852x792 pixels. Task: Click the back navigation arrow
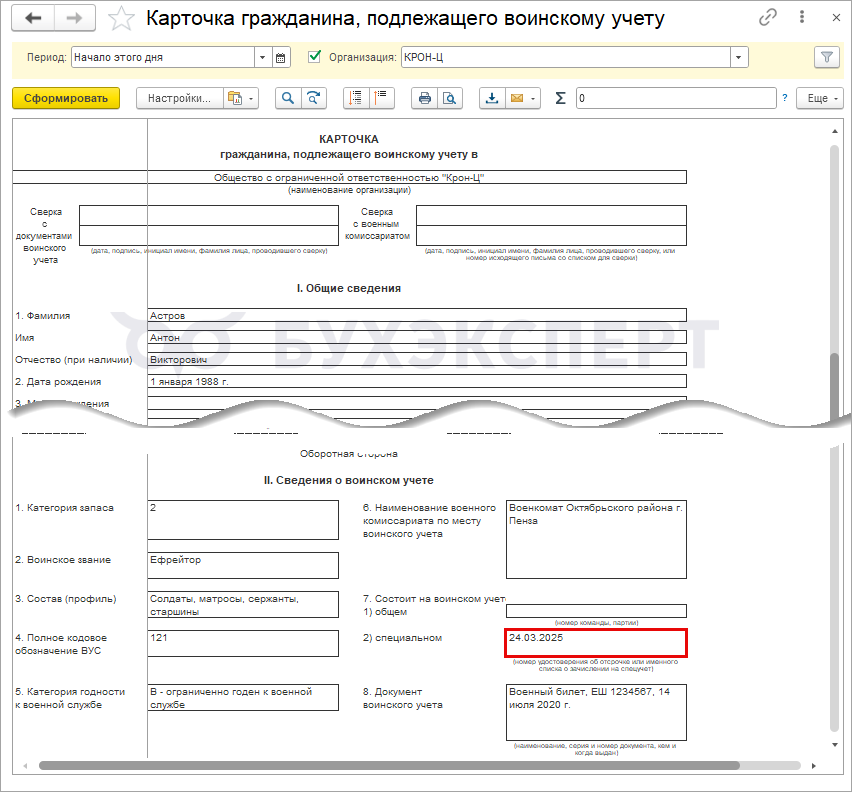(33, 18)
